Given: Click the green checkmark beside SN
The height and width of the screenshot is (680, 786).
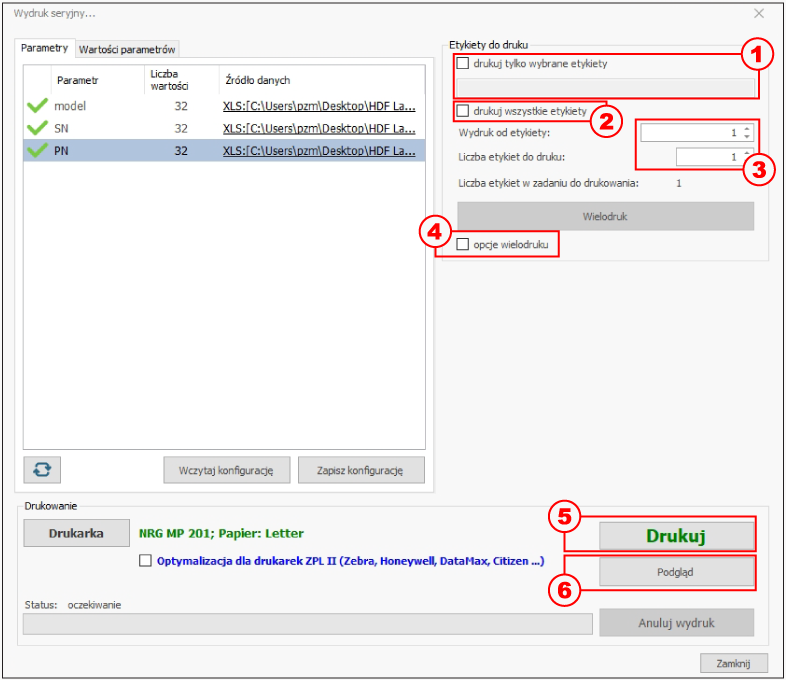Looking at the screenshot, I should click(38, 128).
